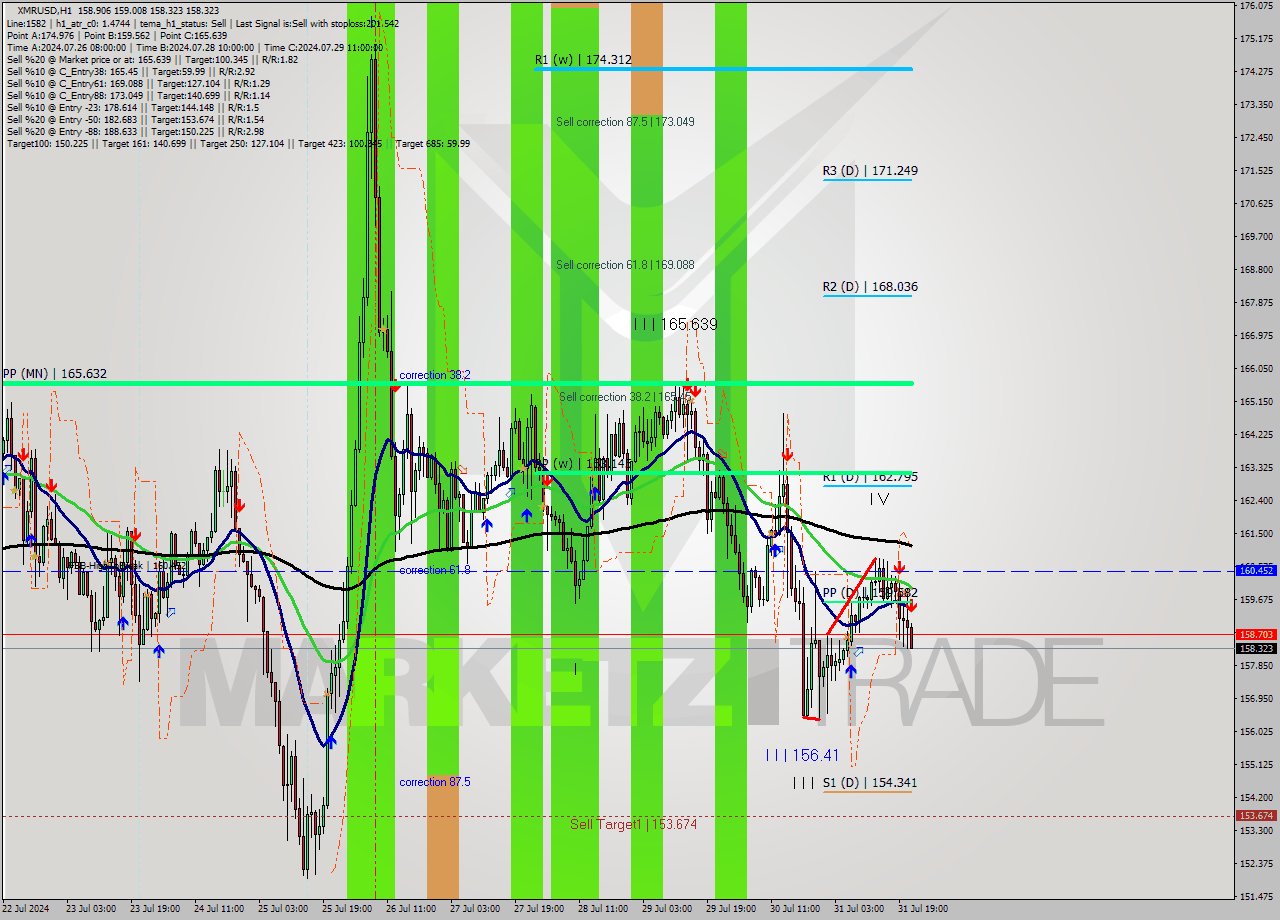Click the blue 'correction 87.5' label
This screenshot has width=1280, height=920.
click(435, 782)
